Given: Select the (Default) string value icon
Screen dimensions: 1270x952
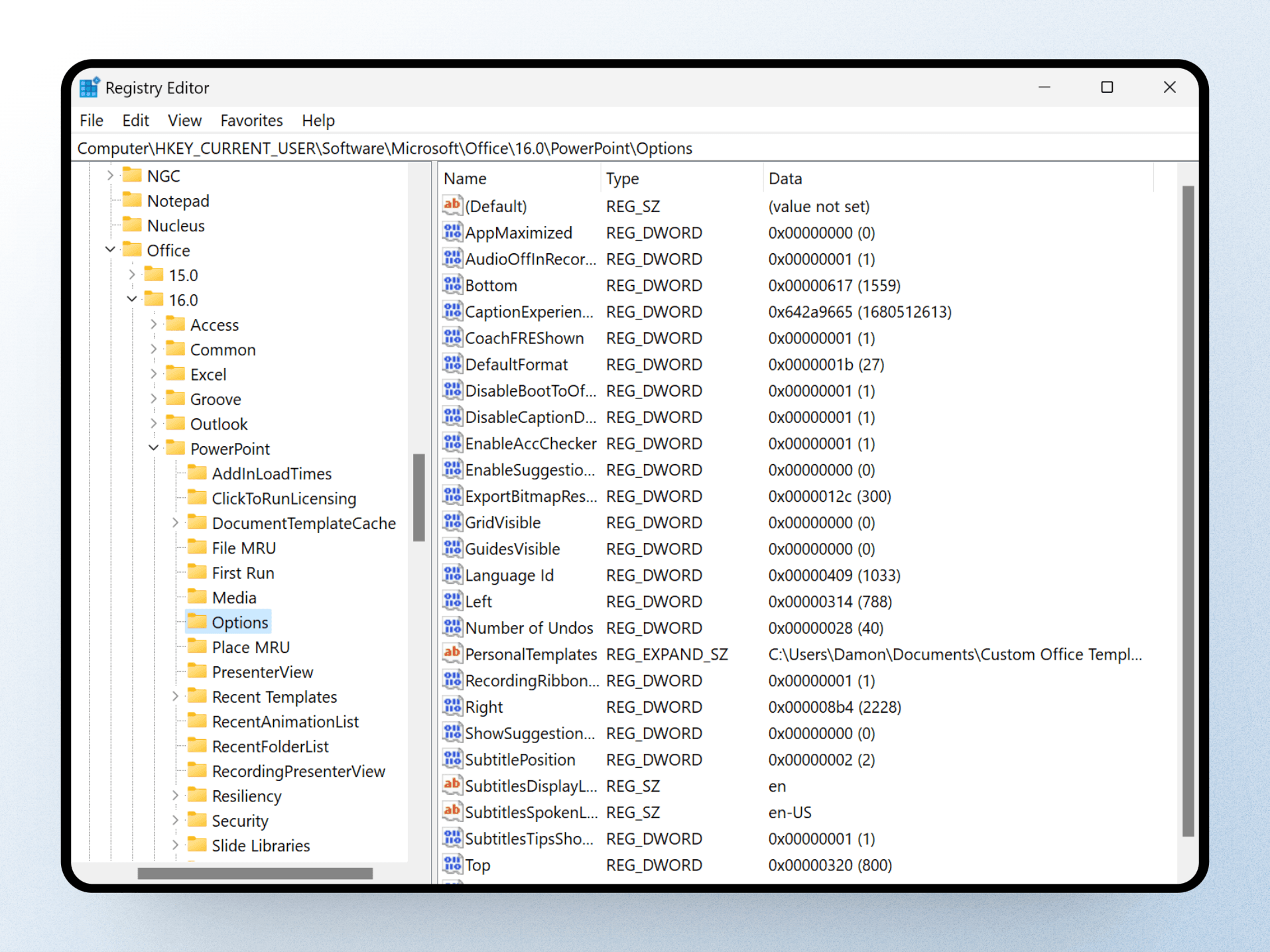Looking at the screenshot, I should pyautogui.click(x=452, y=206).
